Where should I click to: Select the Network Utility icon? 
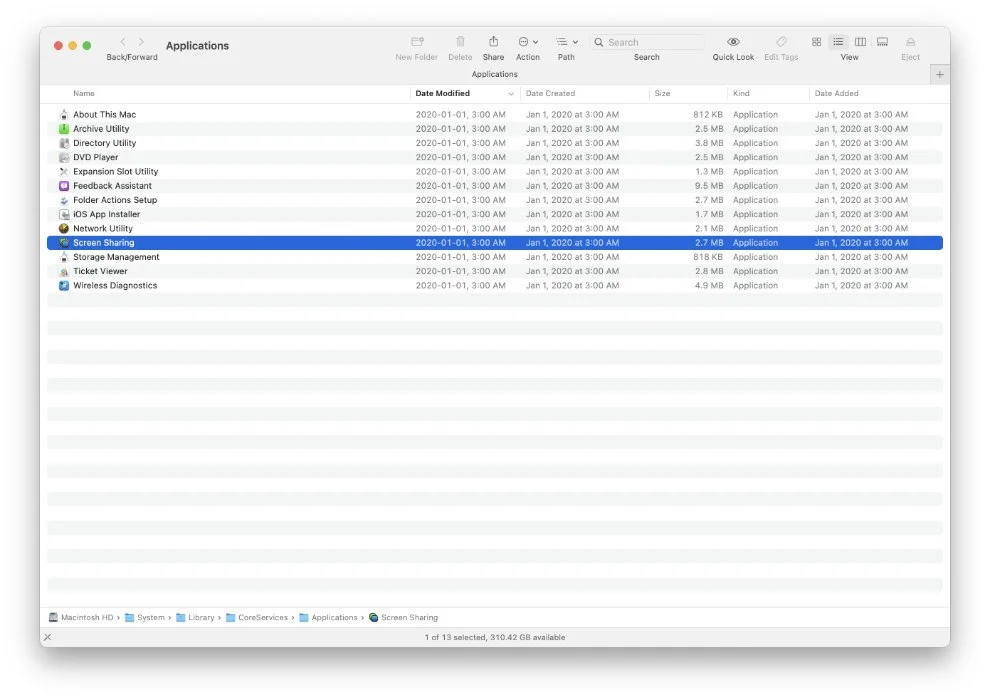[64, 228]
